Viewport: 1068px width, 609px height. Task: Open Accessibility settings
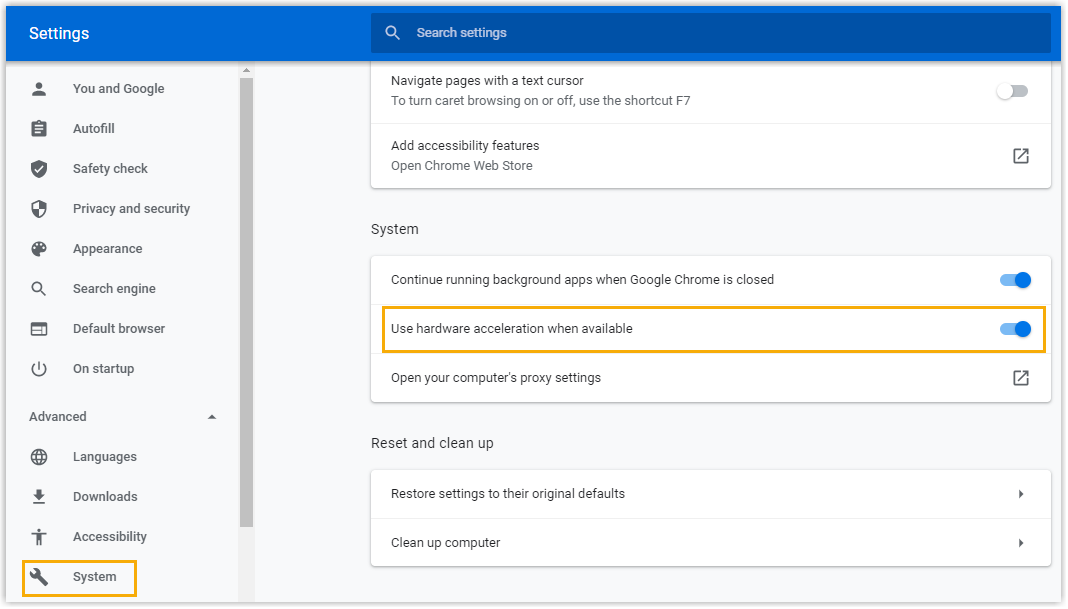tap(110, 537)
